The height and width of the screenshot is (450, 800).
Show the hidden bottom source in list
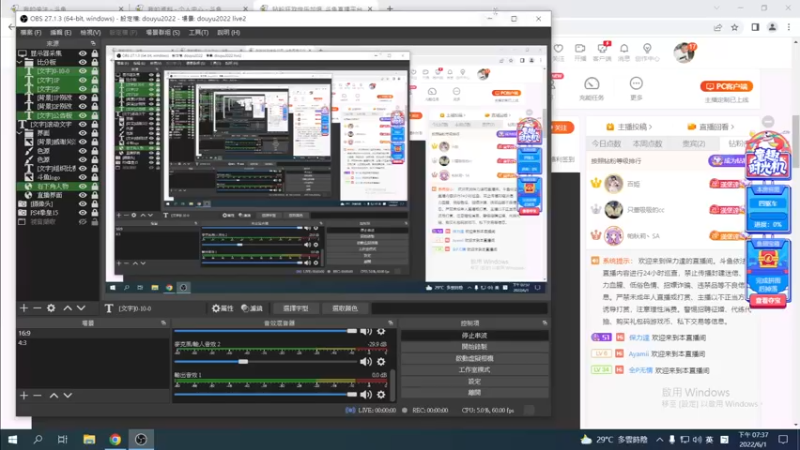(83, 222)
